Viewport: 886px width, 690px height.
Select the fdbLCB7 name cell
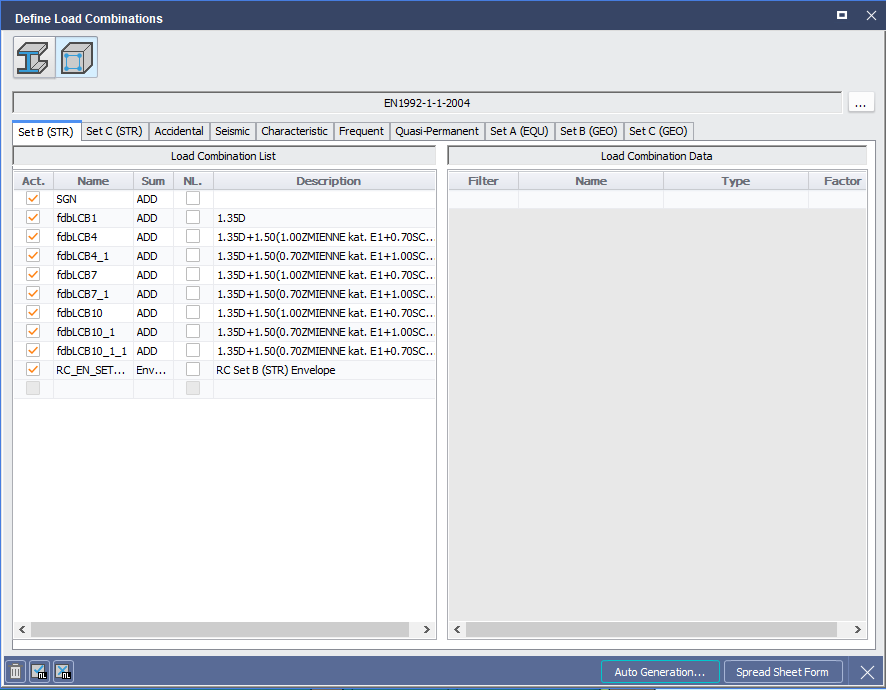pos(93,275)
